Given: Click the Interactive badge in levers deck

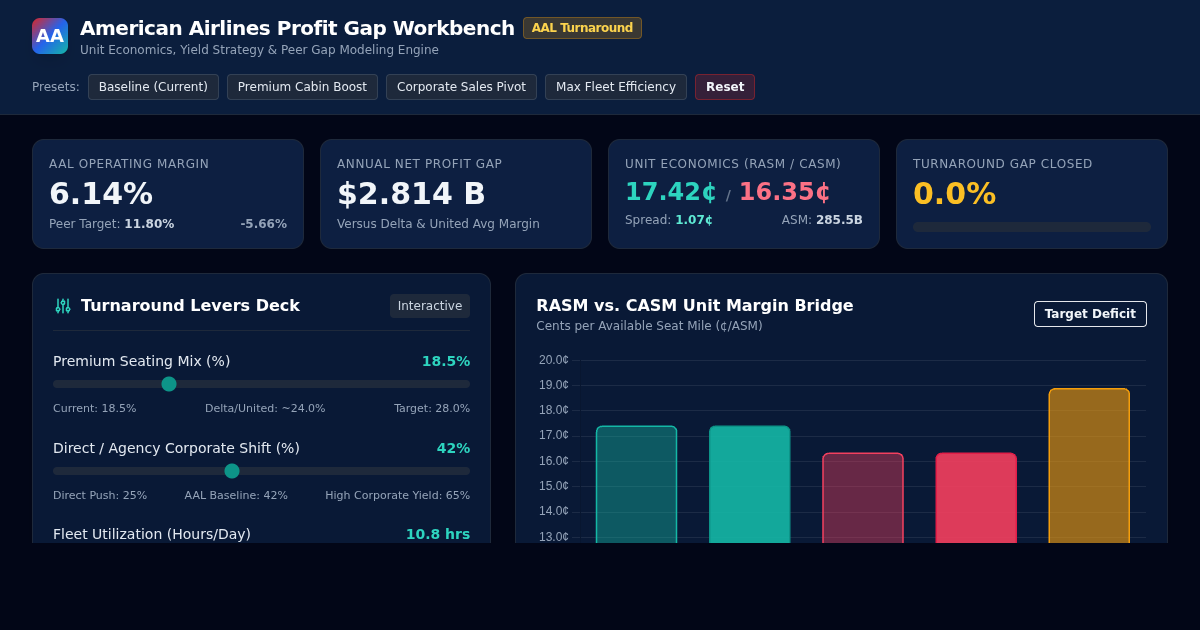Looking at the screenshot, I should coord(430,306).
